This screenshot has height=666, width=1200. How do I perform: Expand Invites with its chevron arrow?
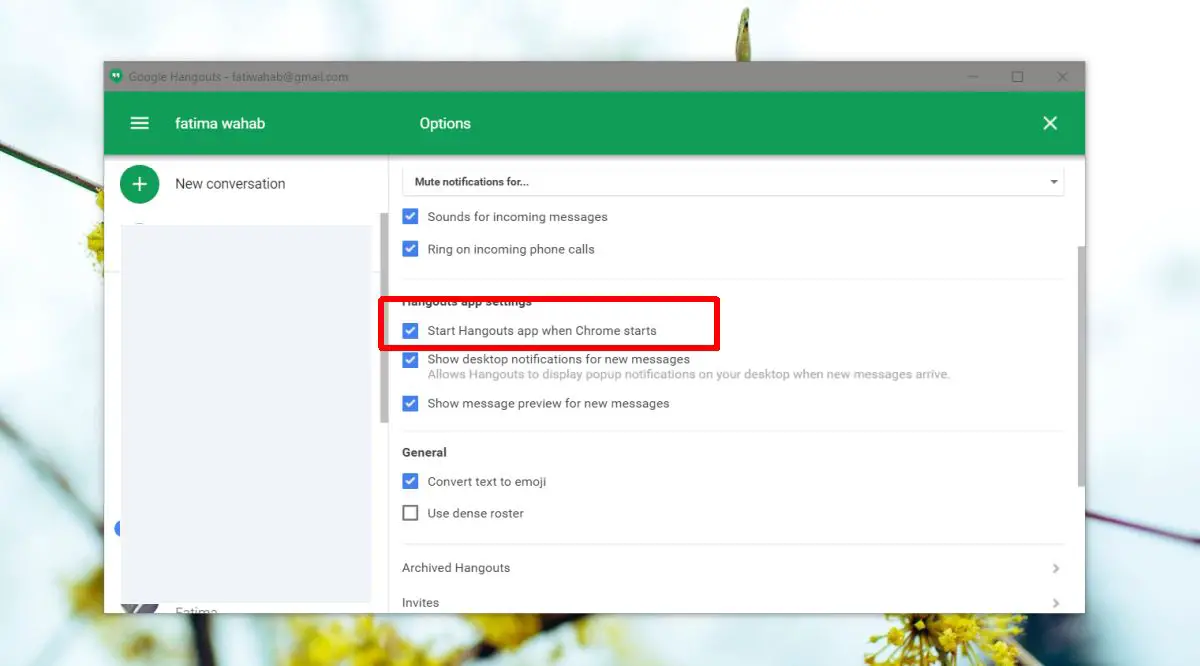coord(1056,602)
